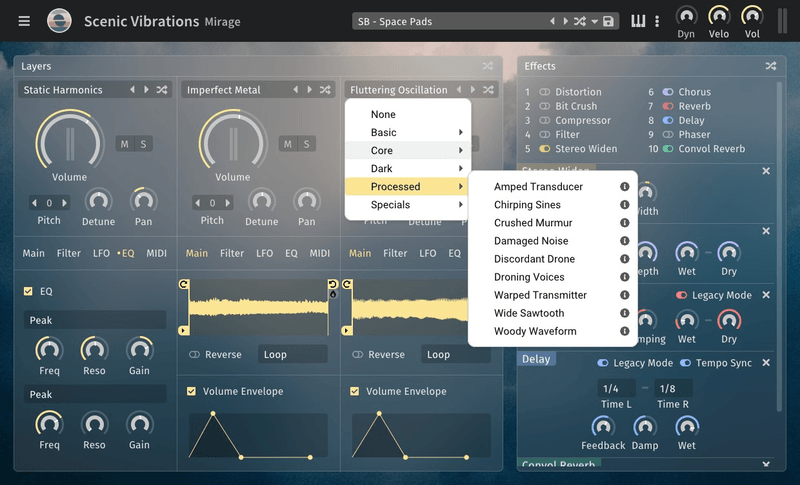The height and width of the screenshot is (485, 800).
Task: Expand the Specials submenu
Action: (x=405, y=205)
